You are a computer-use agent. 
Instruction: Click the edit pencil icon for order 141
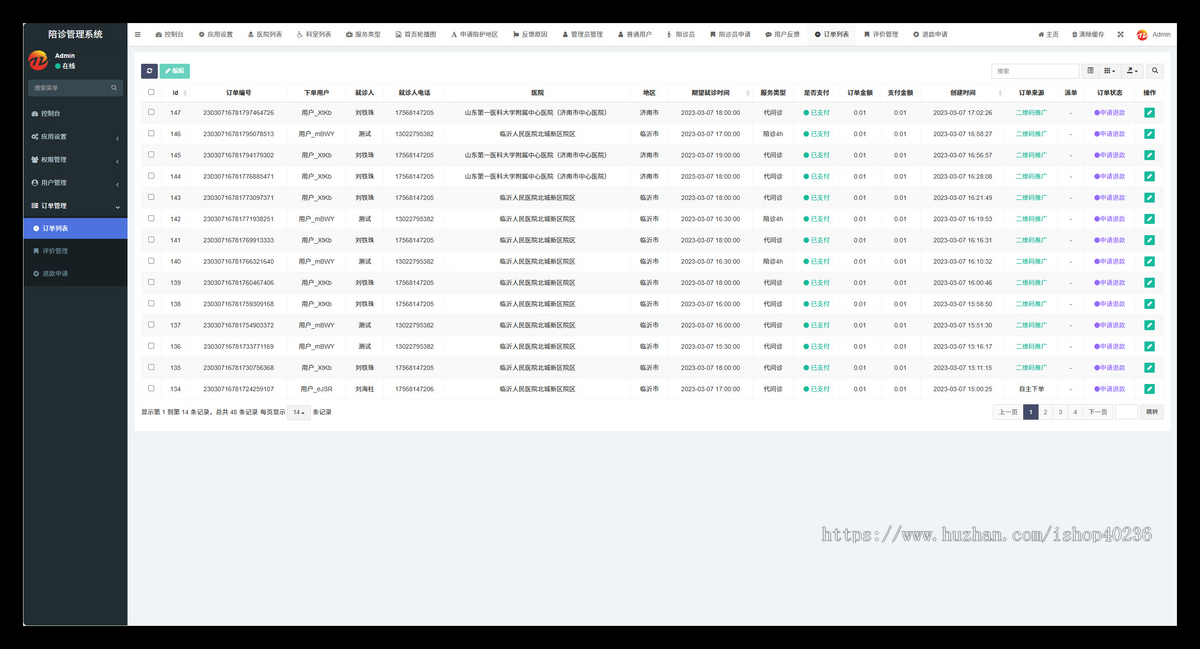[x=1149, y=240]
